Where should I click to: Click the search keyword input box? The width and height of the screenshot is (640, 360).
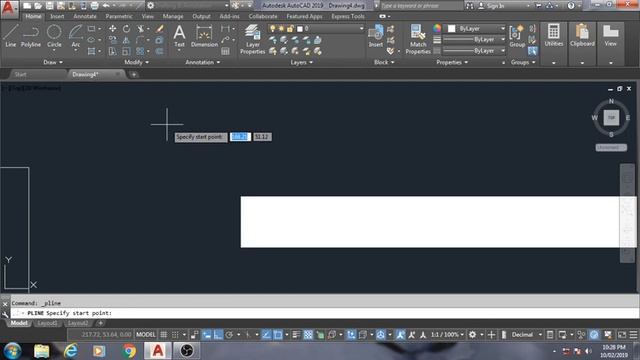pos(421,6)
